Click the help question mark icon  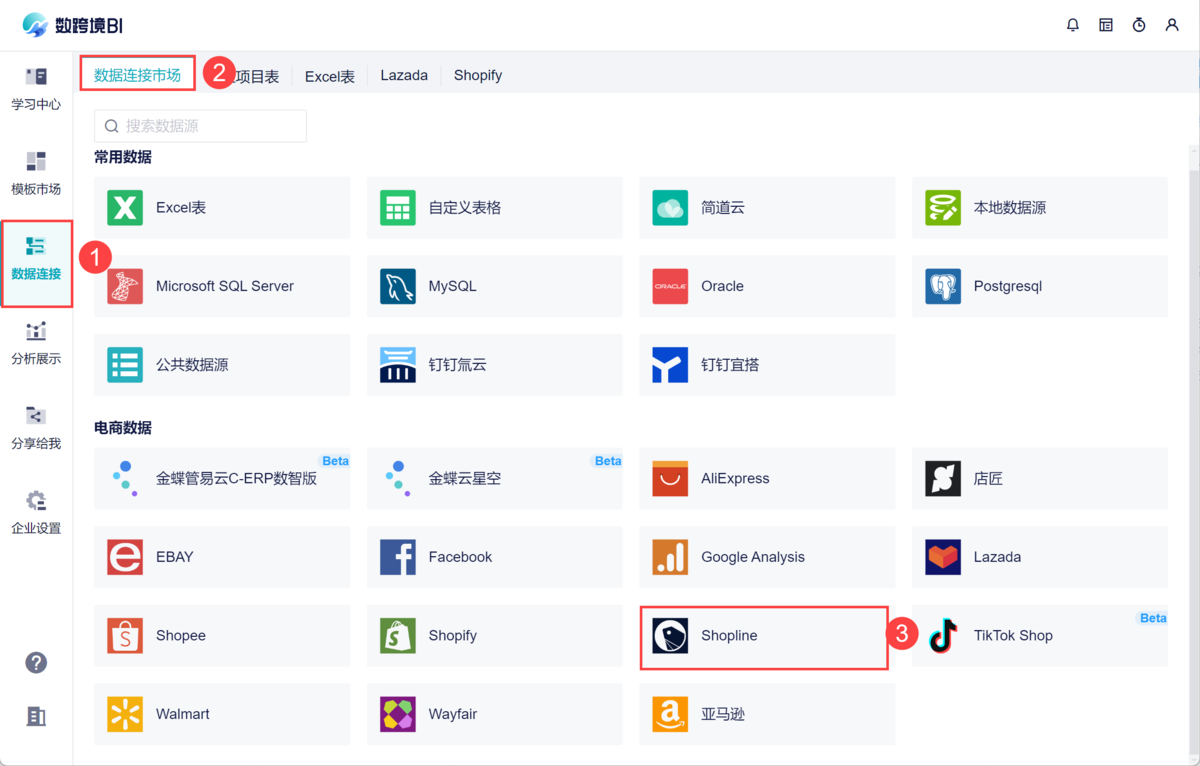click(36, 663)
